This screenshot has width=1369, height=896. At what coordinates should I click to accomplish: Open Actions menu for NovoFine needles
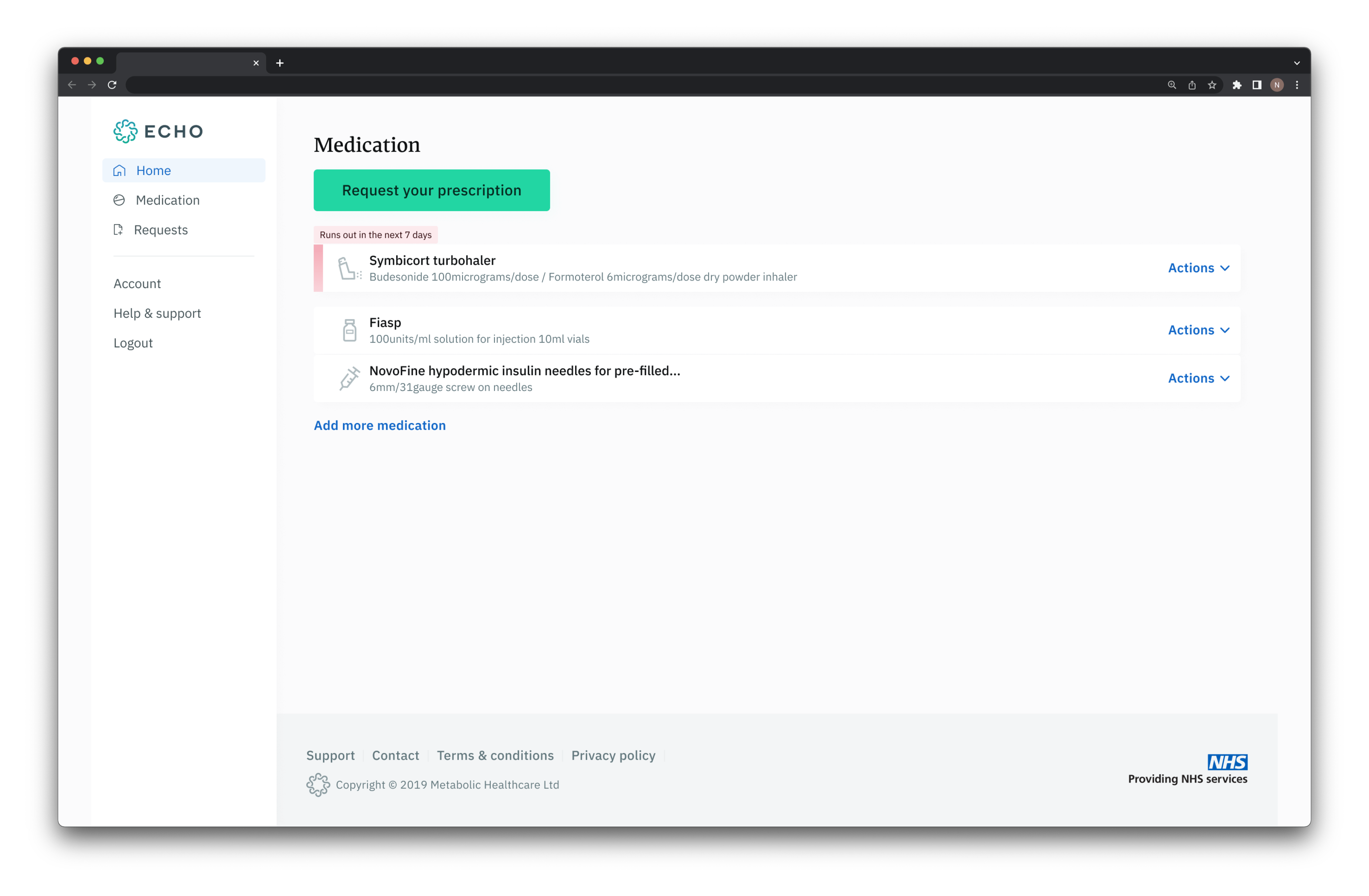pos(1199,378)
